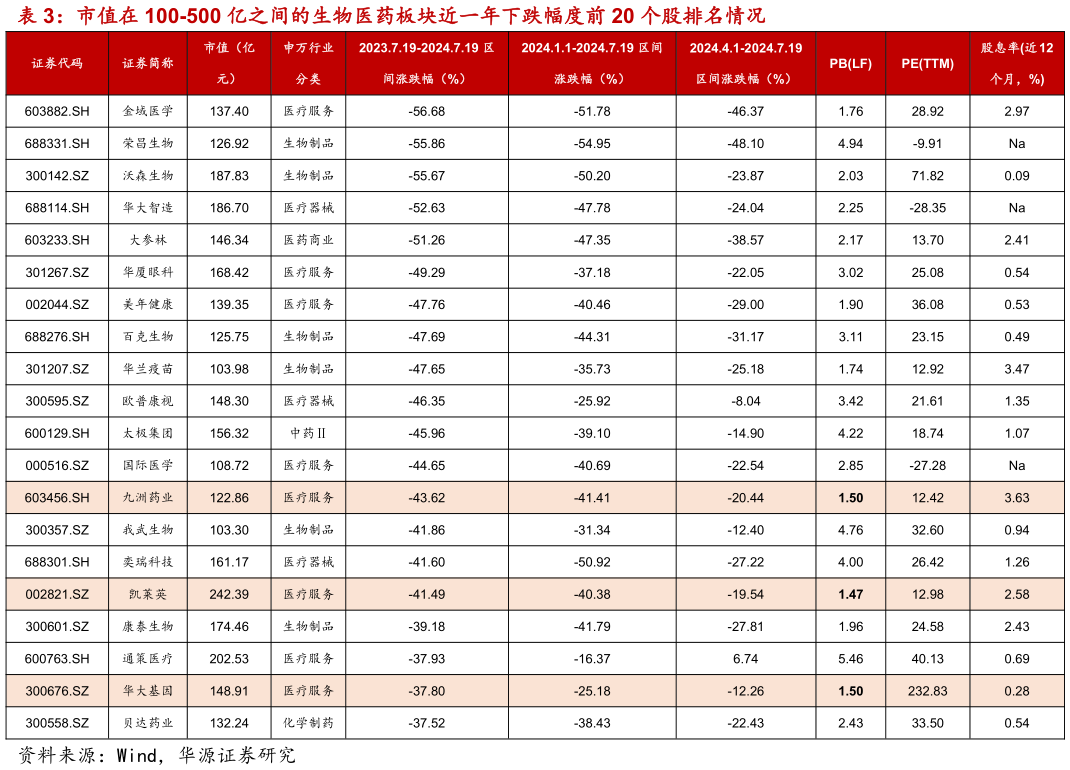
Task: Select stock code 301267.SZ
Action: click(57, 272)
